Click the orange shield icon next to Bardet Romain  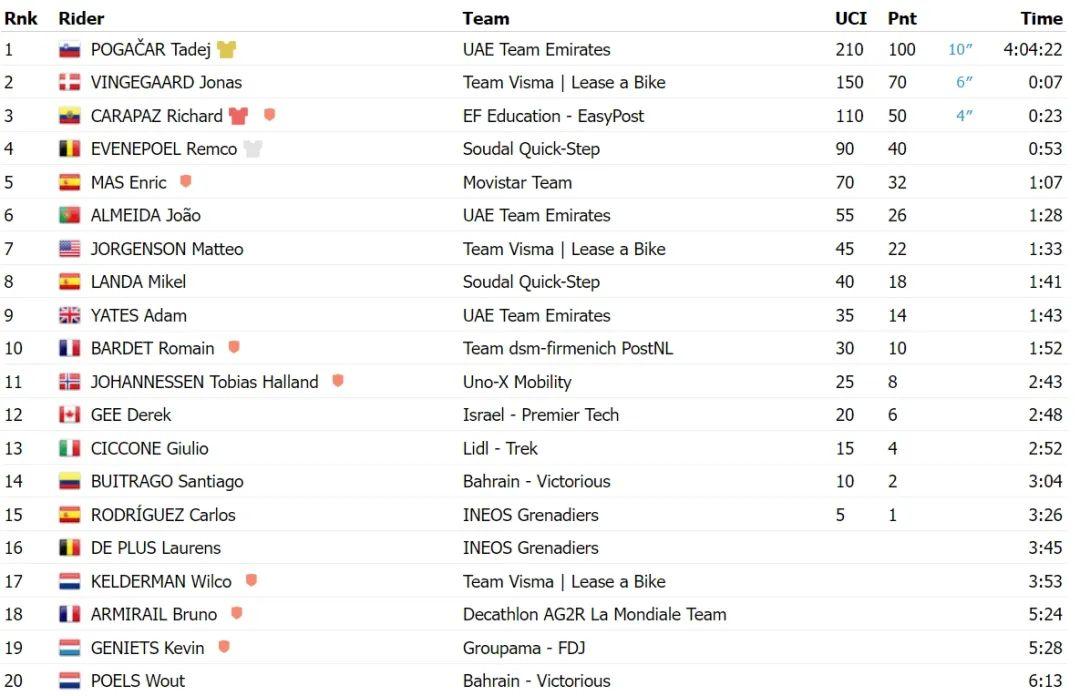click(234, 348)
